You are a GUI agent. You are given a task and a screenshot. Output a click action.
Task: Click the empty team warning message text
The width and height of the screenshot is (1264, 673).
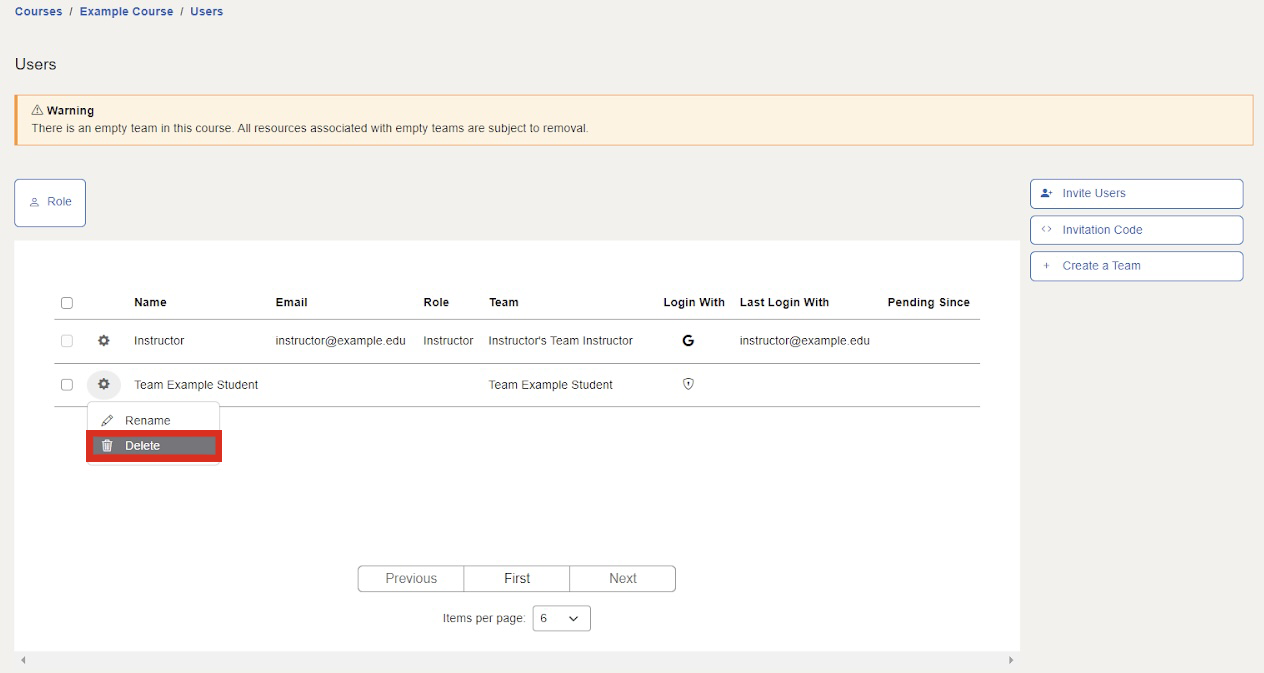pyautogui.click(x=310, y=128)
